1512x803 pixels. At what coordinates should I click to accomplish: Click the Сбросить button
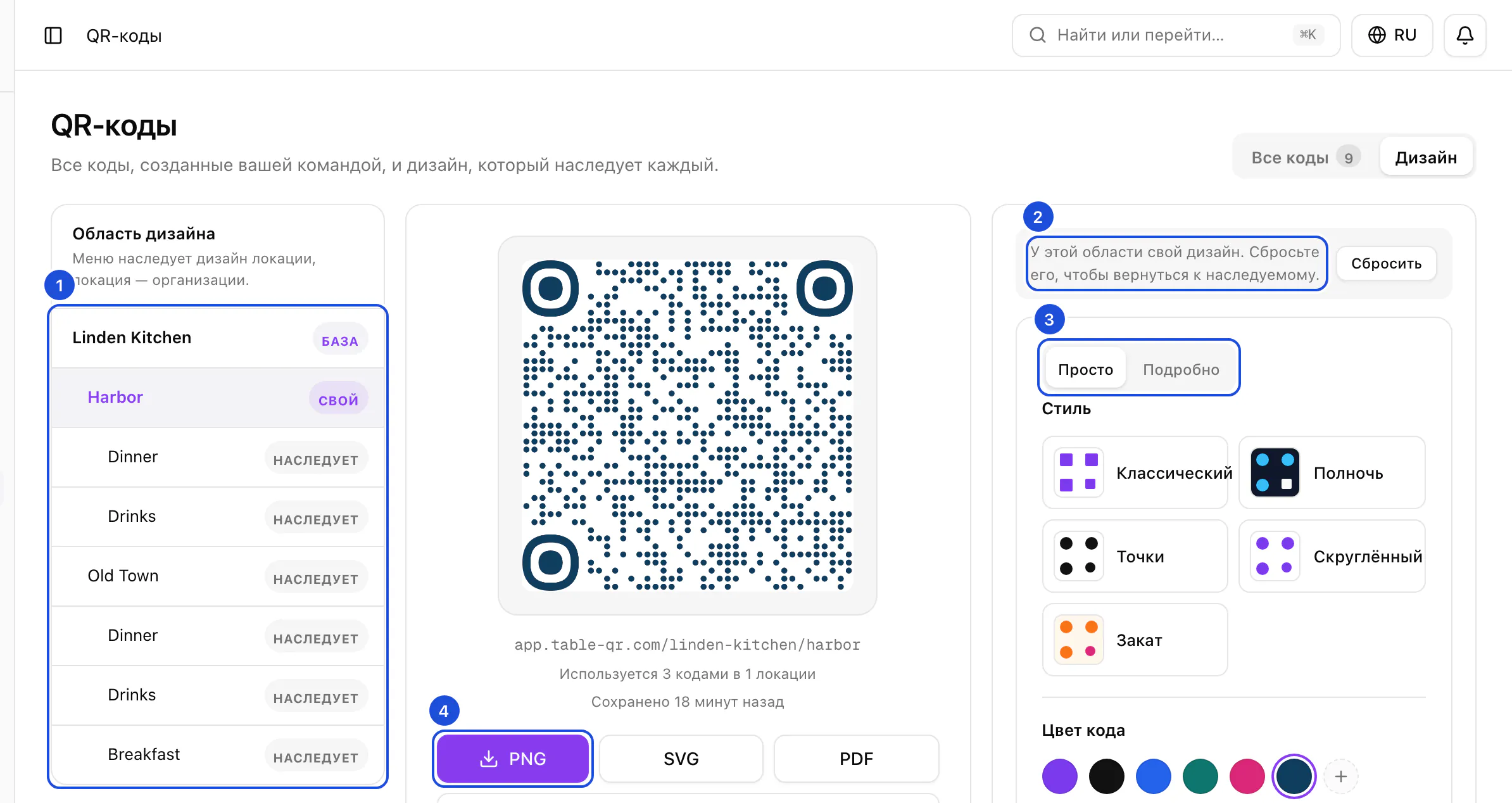(1386, 263)
